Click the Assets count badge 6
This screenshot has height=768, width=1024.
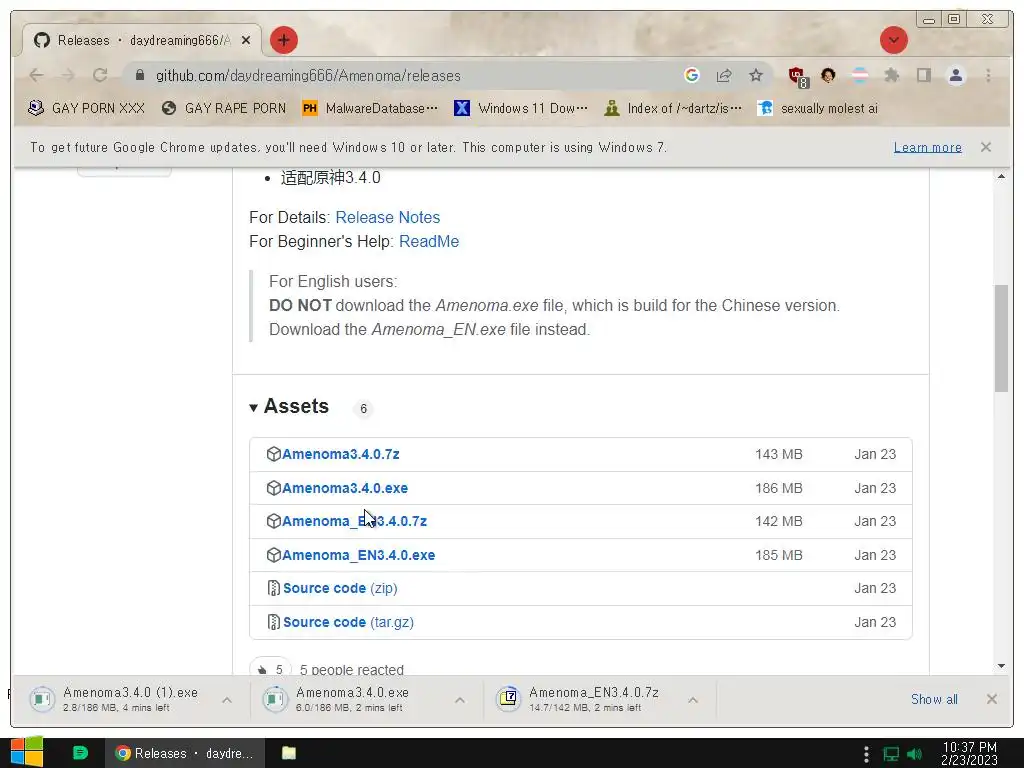(363, 409)
